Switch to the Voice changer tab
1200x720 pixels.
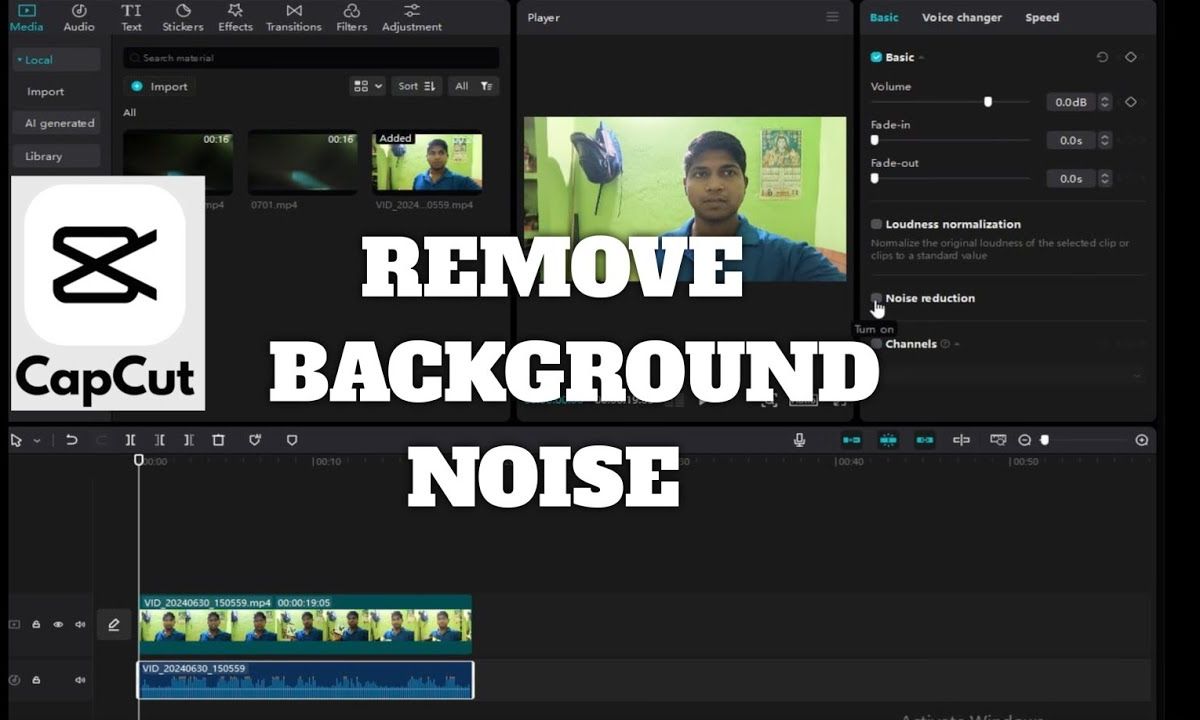961,17
